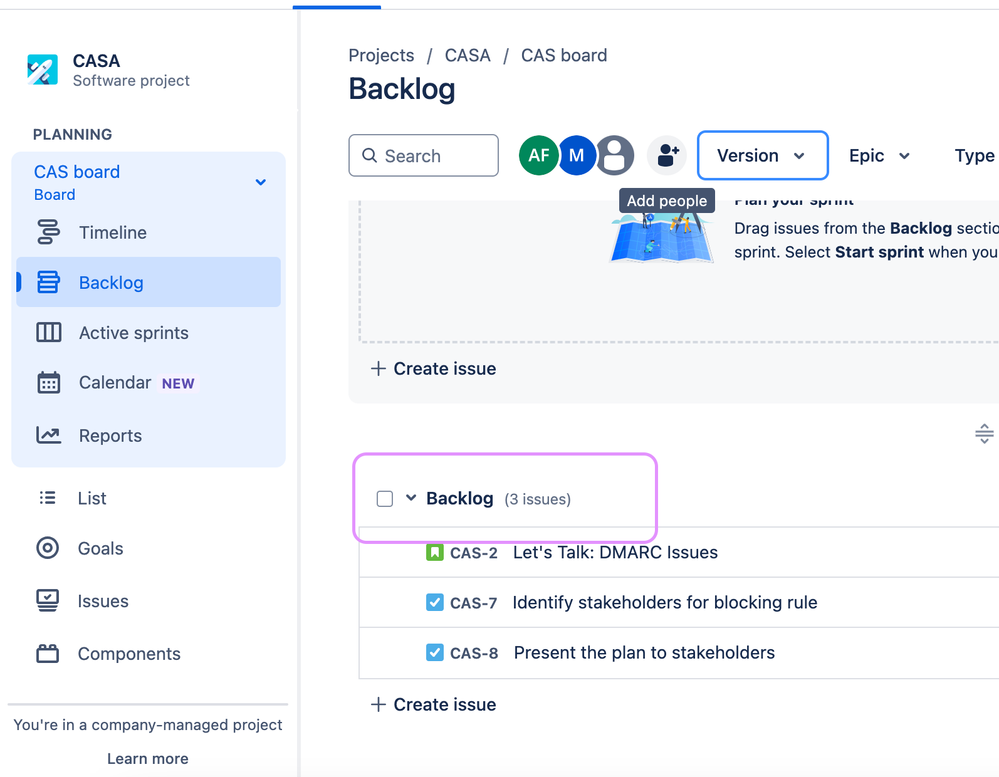Select "Let's Talk: DMARC Issues" row

click(679, 552)
